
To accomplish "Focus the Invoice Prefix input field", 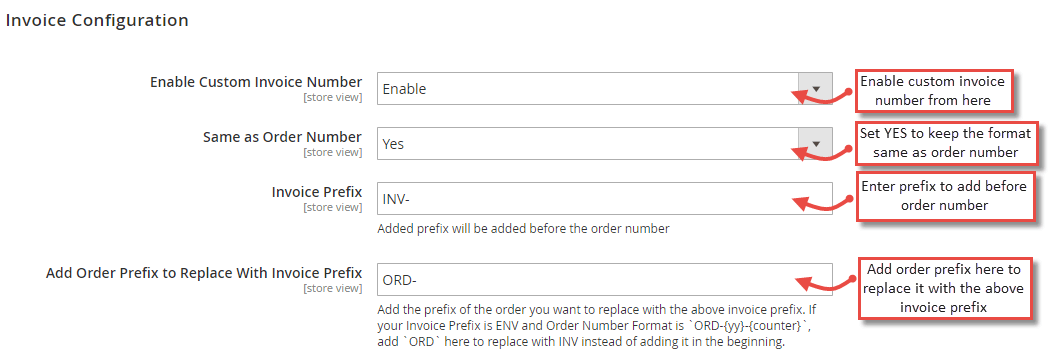I will coord(605,199).
